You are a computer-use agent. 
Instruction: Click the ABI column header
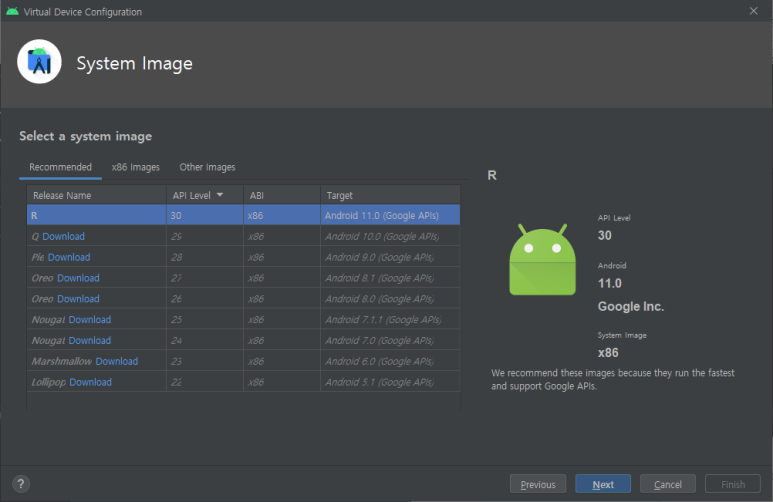tap(282, 195)
